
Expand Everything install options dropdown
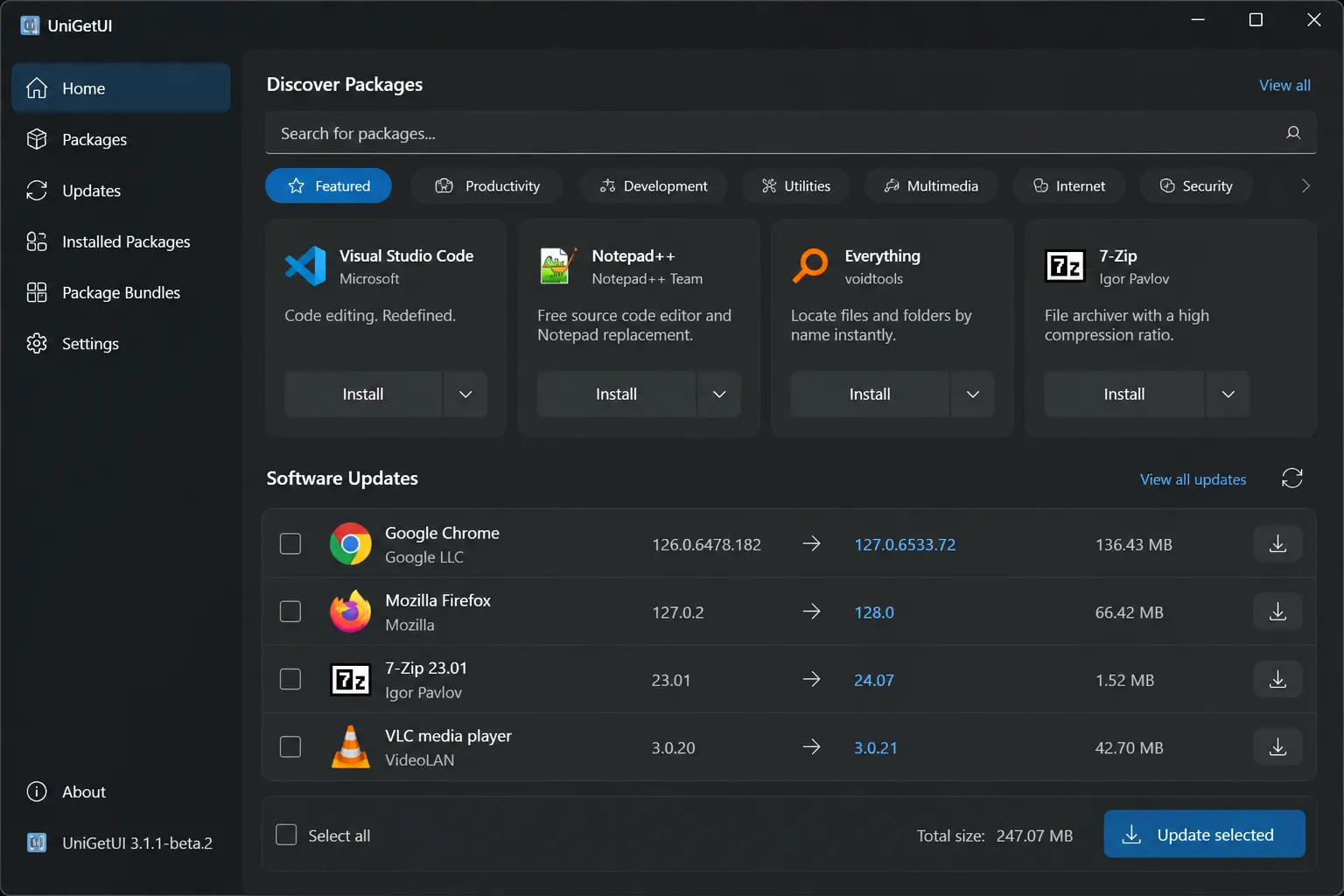point(973,394)
